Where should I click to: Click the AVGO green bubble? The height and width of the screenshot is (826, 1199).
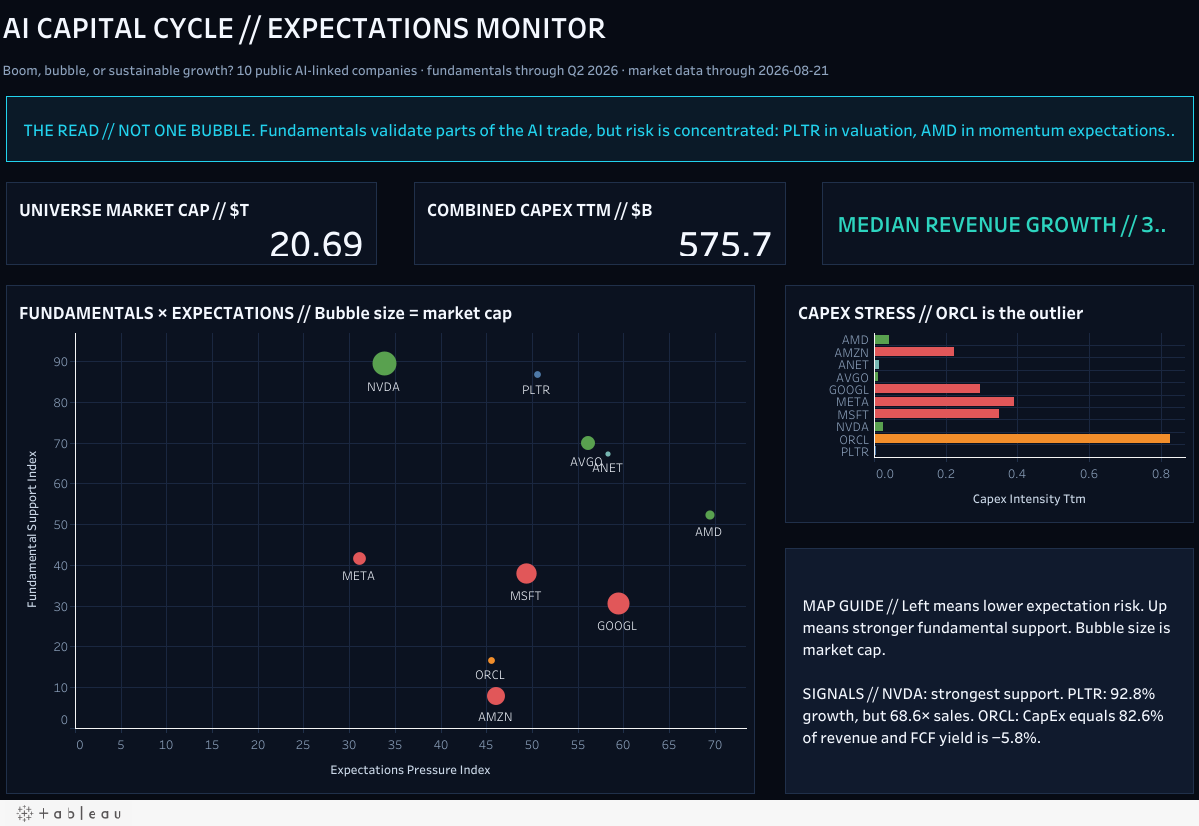(587, 443)
